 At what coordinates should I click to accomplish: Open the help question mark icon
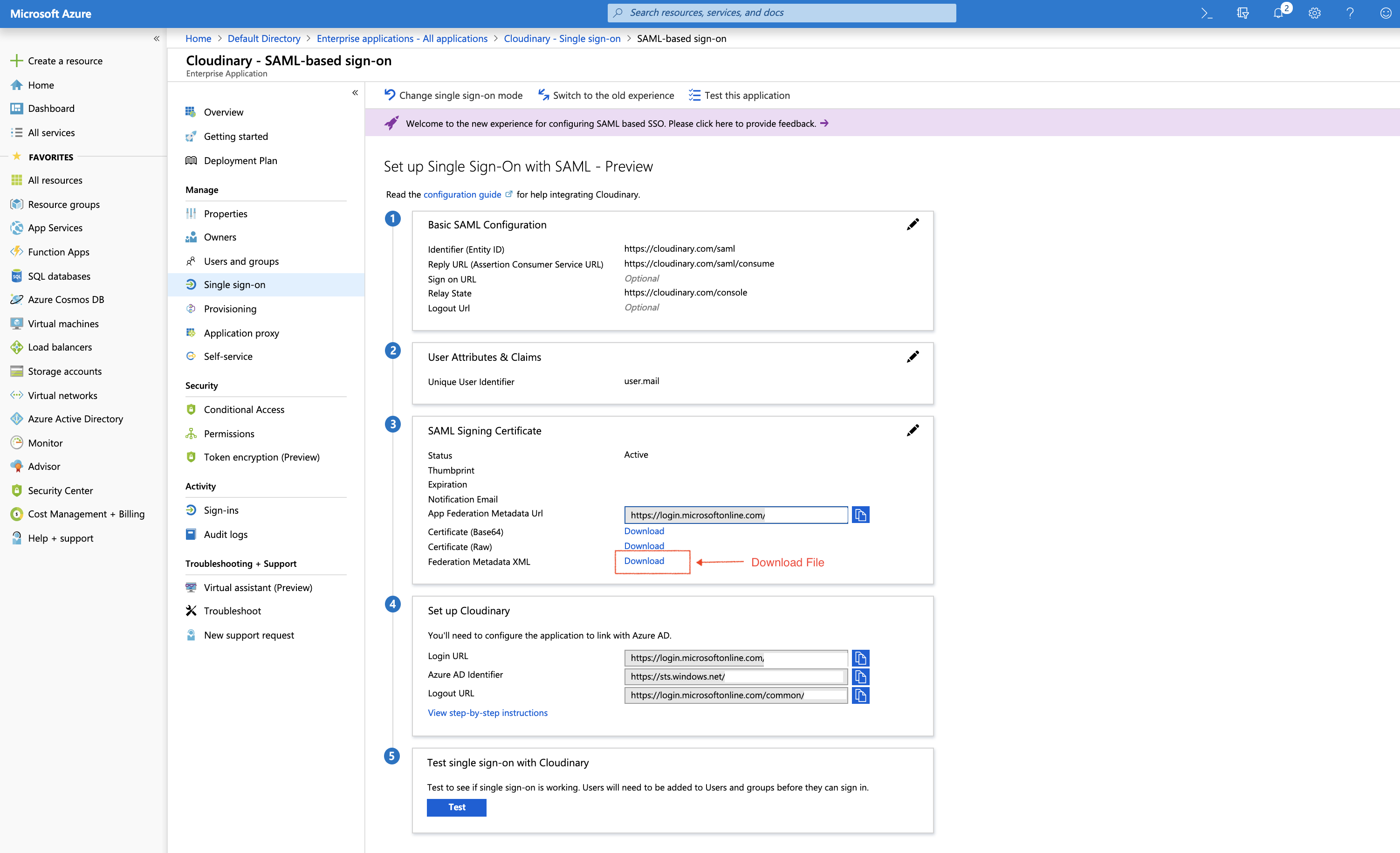[1350, 13]
